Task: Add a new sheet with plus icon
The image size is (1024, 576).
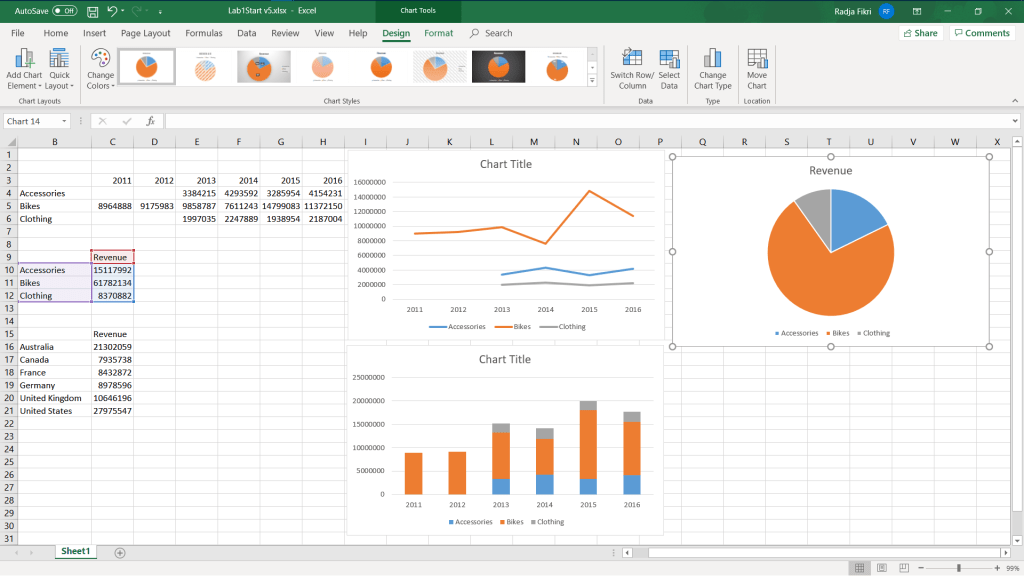Action: 120,552
